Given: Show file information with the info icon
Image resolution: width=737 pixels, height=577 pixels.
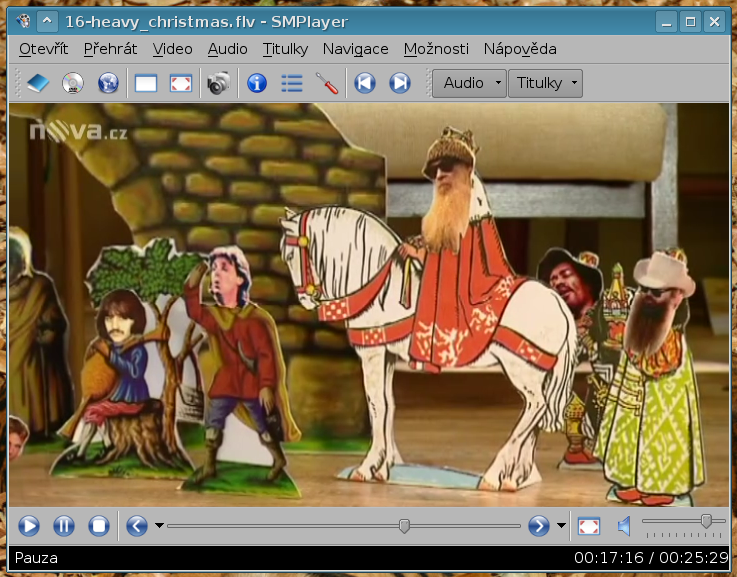Looking at the screenshot, I should point(257,84).
